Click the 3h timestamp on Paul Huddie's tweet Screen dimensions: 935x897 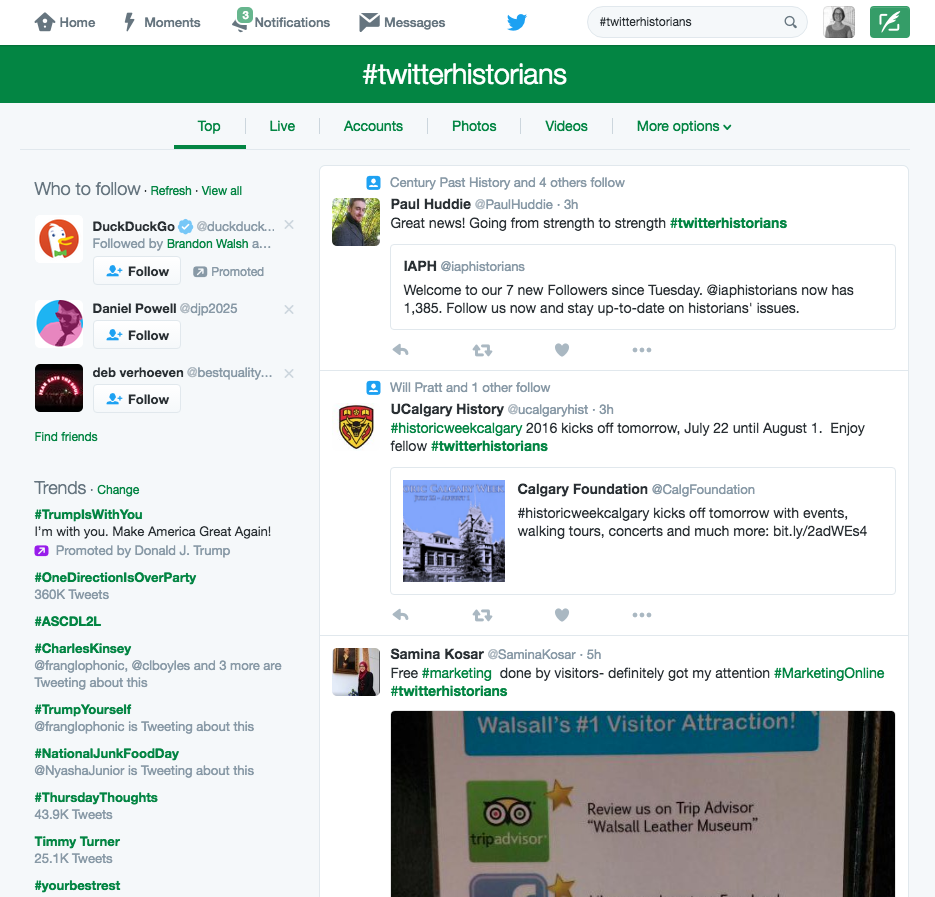[x=571, y=205]
